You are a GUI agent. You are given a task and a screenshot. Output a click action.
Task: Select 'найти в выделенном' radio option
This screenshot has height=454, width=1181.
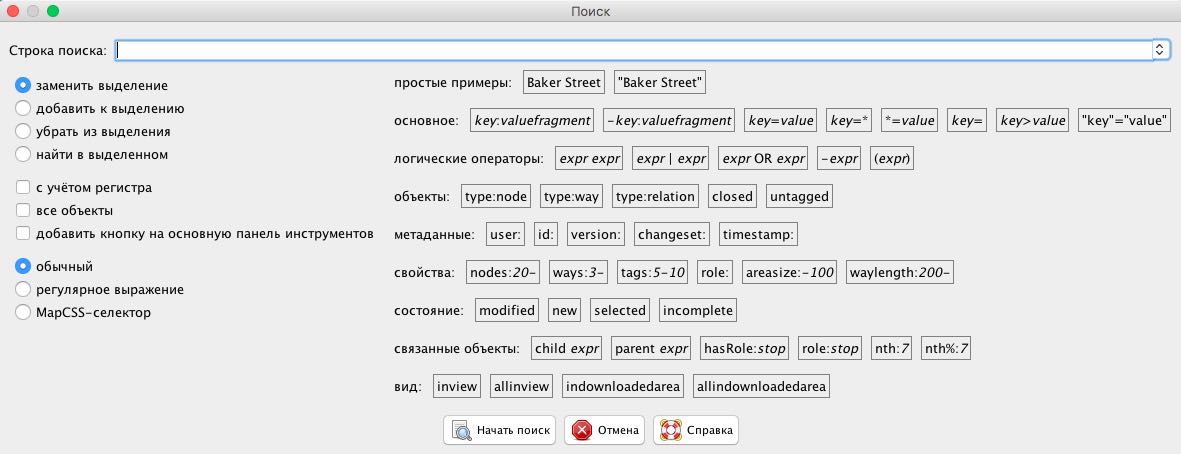point(23,154)
